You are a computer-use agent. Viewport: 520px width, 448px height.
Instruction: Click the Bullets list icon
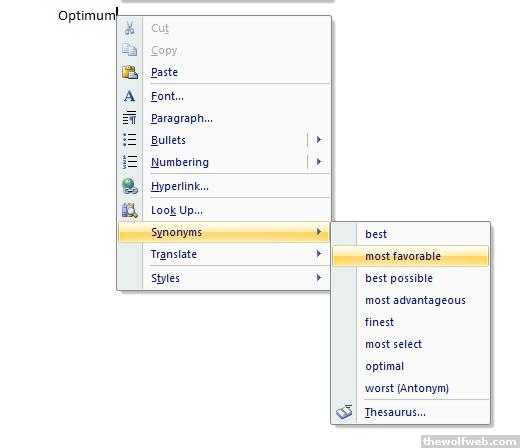(x=130, y=140)
